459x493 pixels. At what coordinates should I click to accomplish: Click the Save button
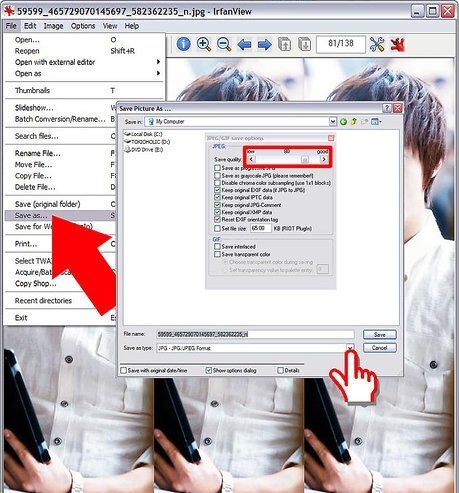pos(379,335)
